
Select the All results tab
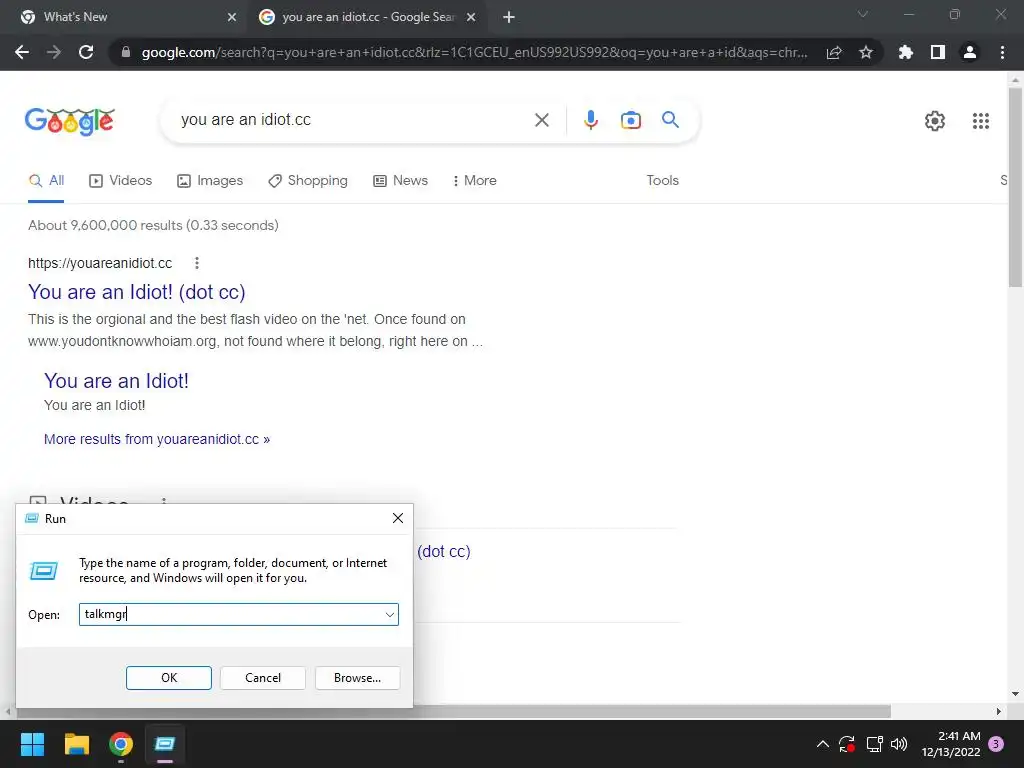click(46, 181)
